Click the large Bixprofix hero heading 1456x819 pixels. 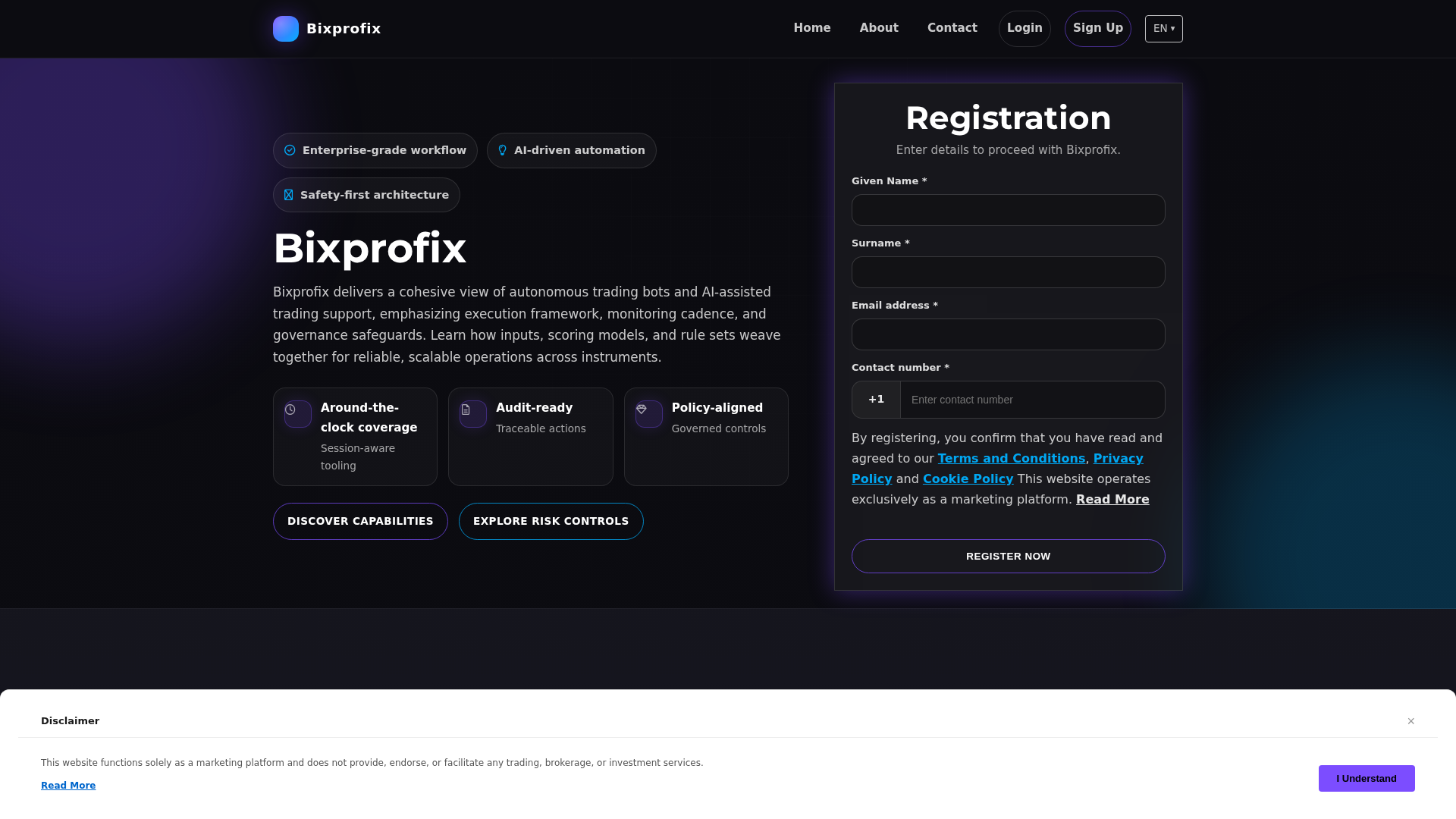coord(369,248)
